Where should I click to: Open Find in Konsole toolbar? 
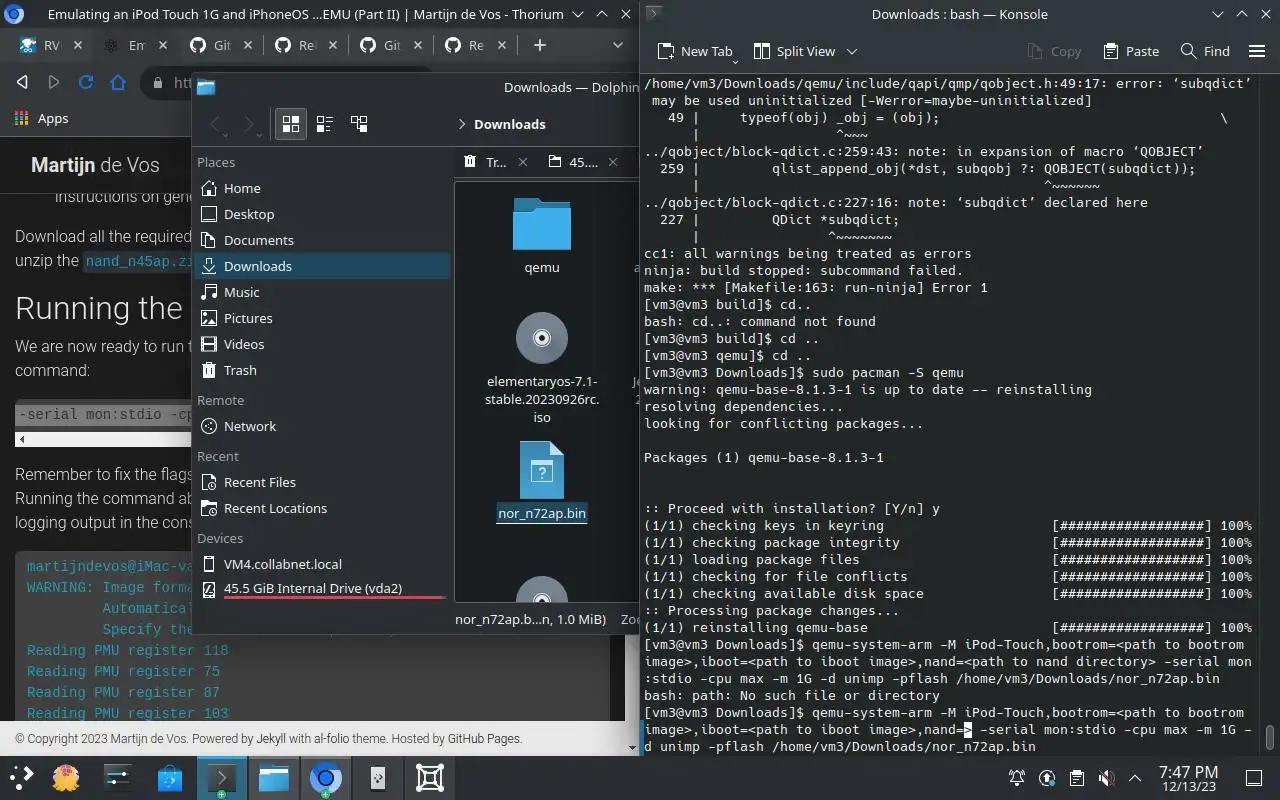1205,51
